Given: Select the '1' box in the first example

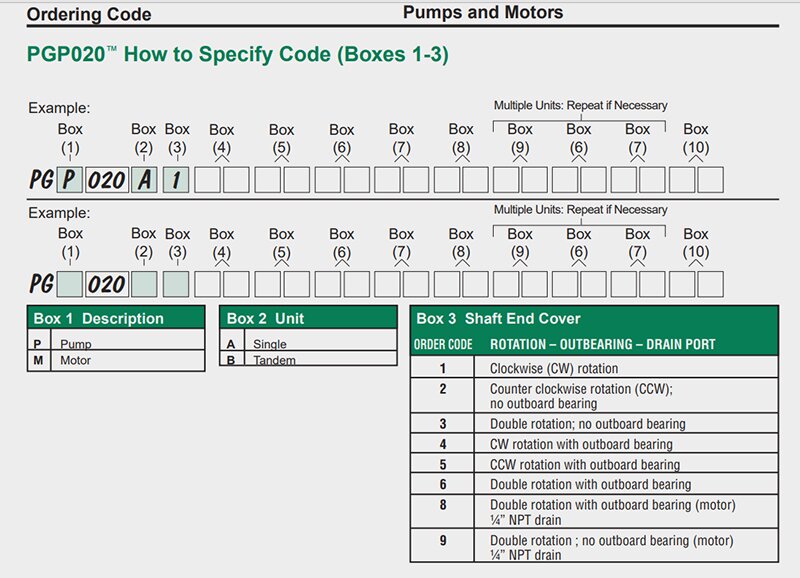Looking at the screenshot, I should (176, 180).
